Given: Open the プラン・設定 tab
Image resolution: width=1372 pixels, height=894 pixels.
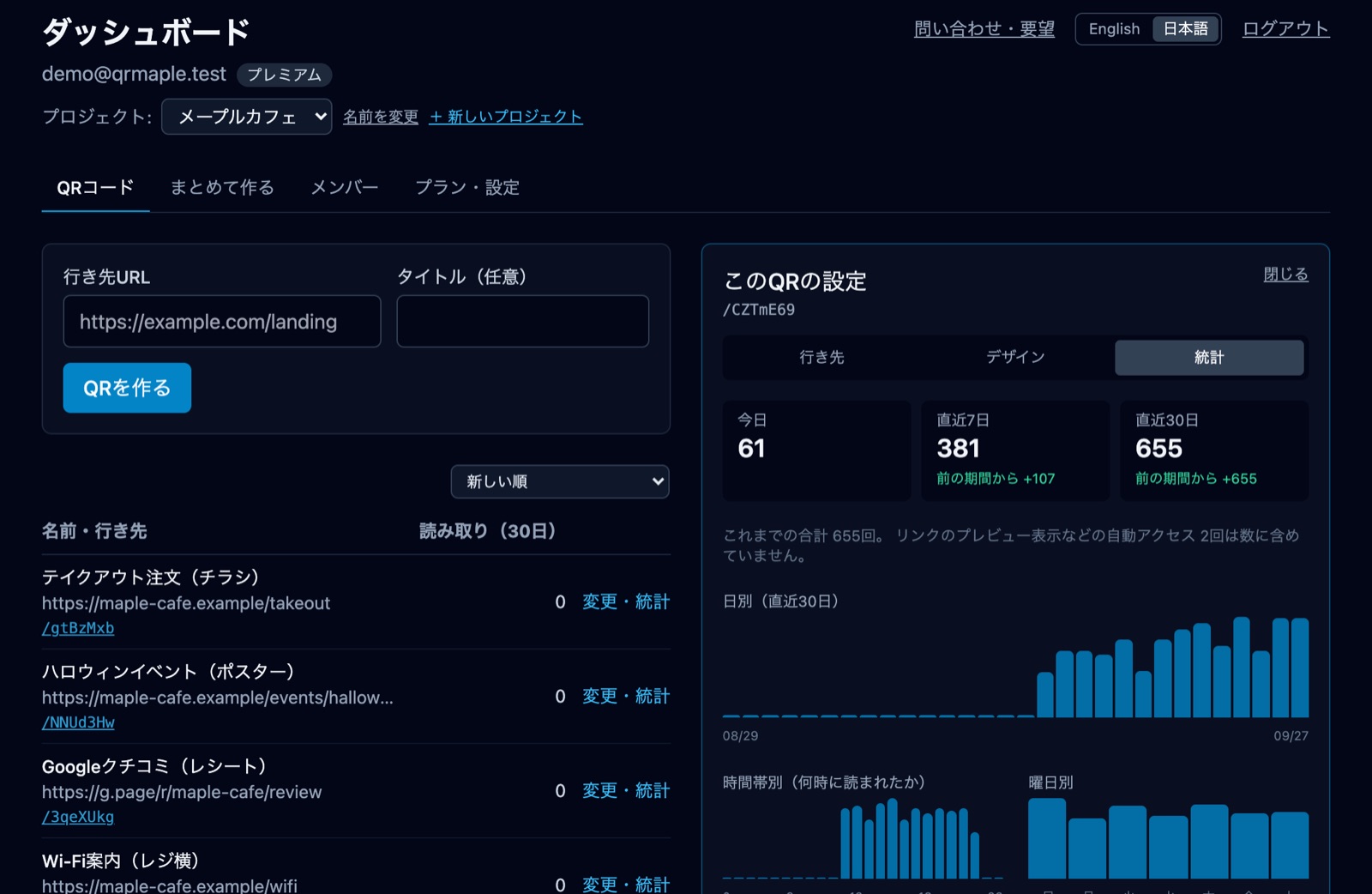Looking at the screenshot, I should (467, 187).
